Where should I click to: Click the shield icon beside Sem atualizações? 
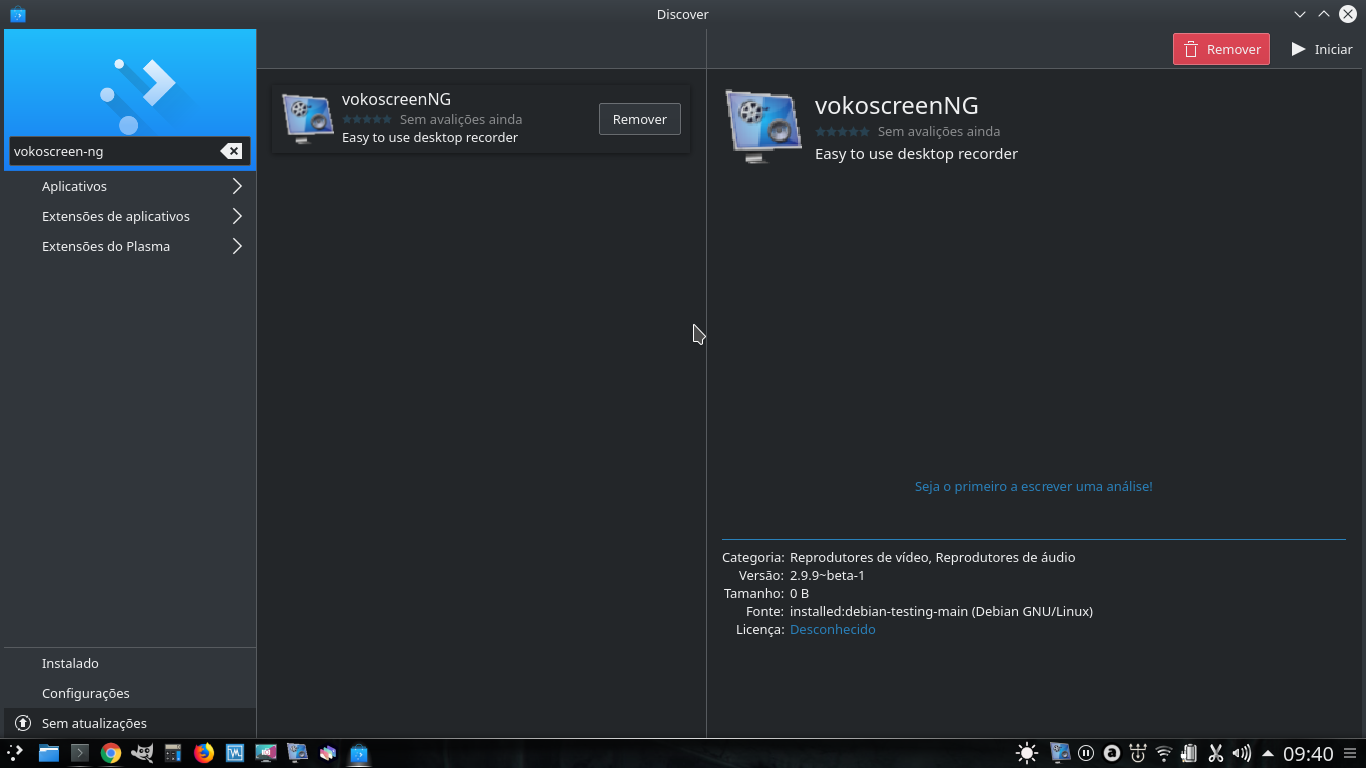[x=21, y=723]
